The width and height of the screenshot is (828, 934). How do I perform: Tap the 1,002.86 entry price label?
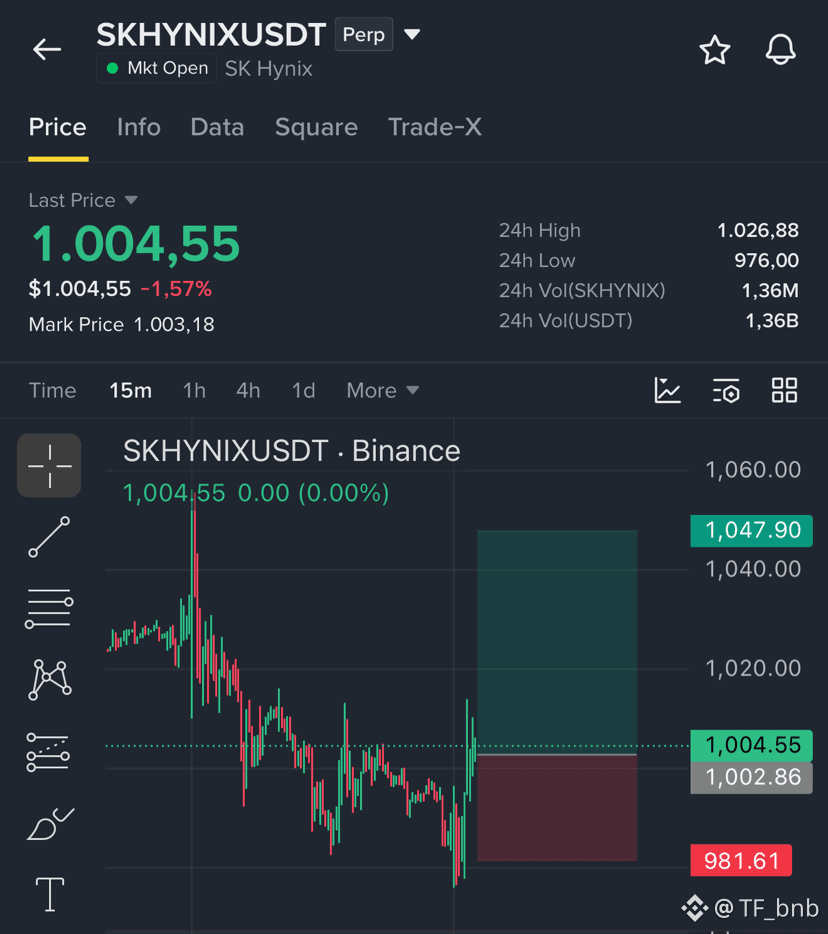click(x=752, y=778)
